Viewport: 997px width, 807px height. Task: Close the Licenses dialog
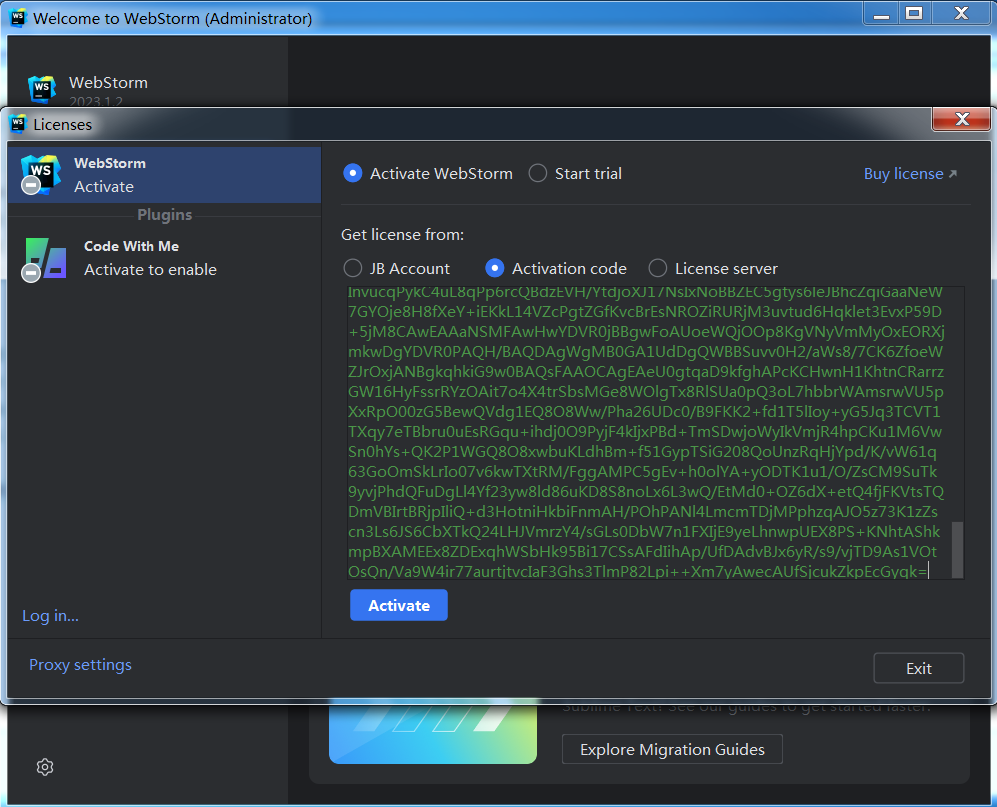pos(961,119)
